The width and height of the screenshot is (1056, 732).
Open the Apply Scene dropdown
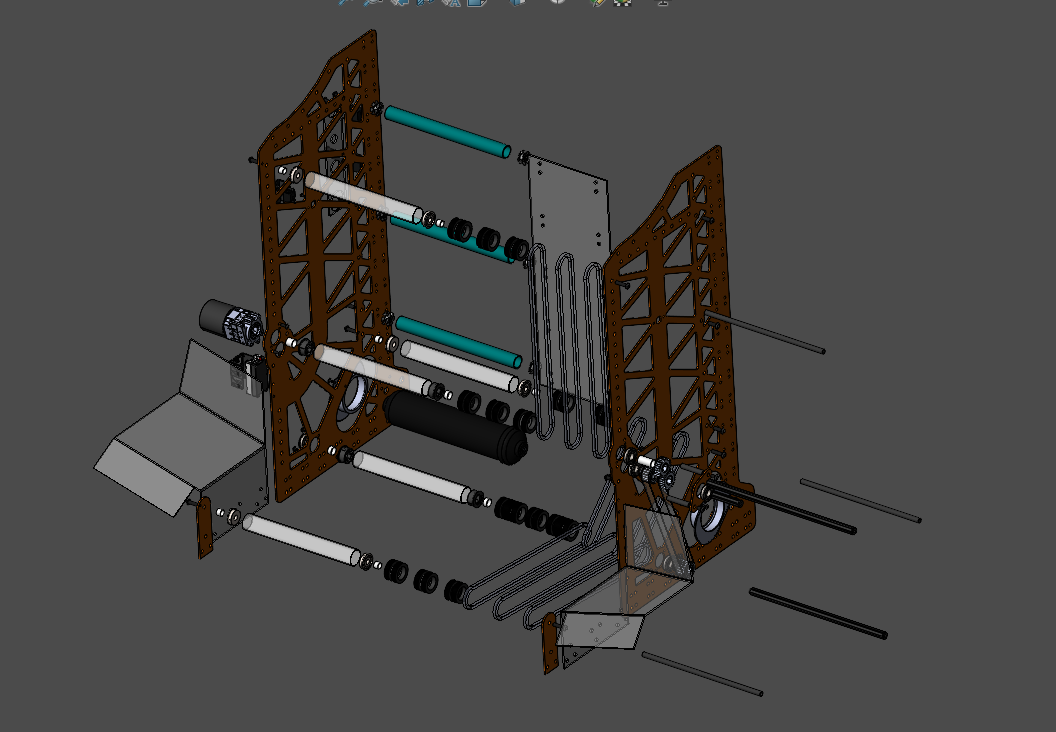(624, 2)
